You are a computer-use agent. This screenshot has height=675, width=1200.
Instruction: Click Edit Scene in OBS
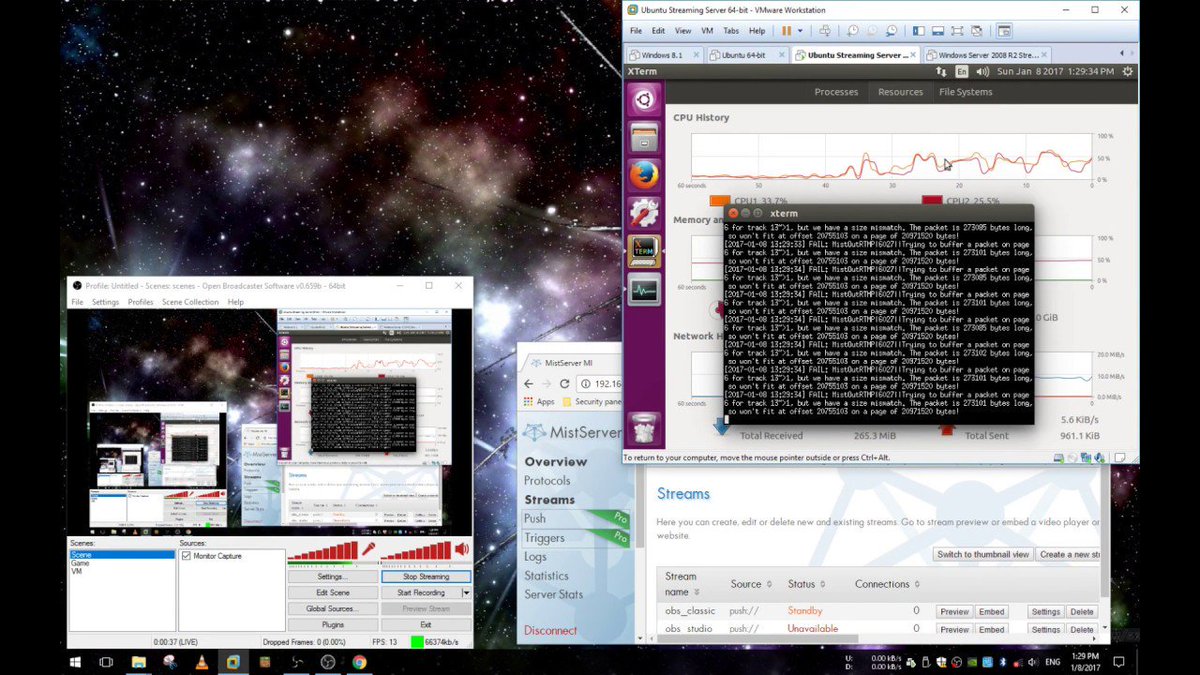(x=332, y=593)
